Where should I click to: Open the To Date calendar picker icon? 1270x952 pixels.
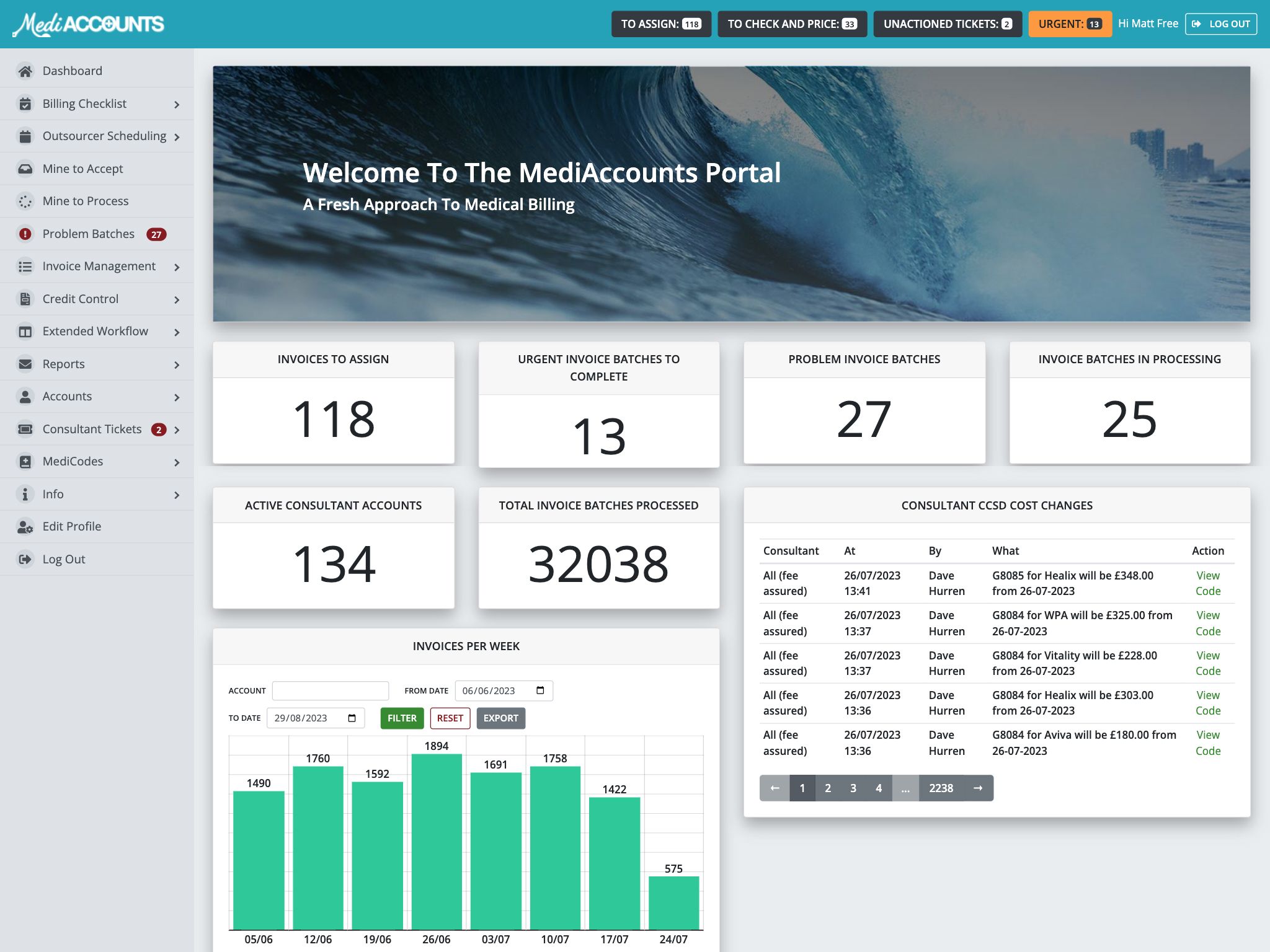click(352, 718)
